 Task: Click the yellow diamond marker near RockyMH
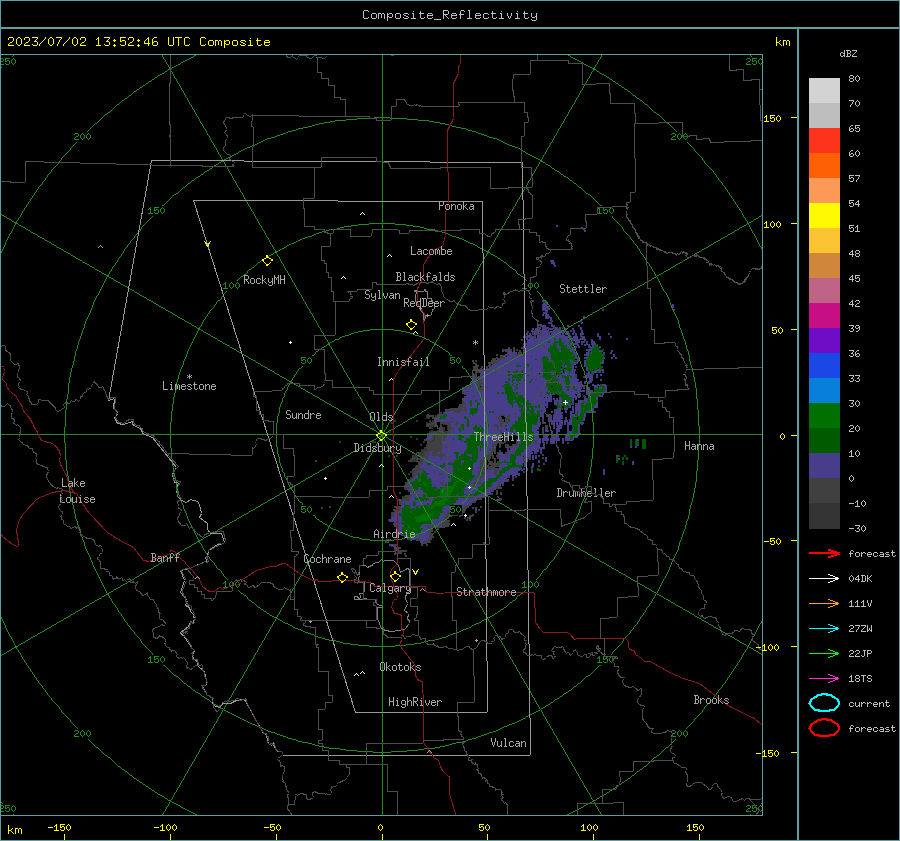[267, 261]
